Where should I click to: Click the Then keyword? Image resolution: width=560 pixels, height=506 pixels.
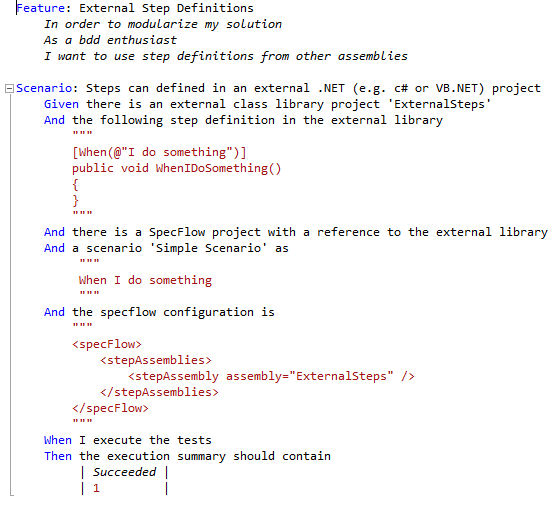click(x=58, y=456)
